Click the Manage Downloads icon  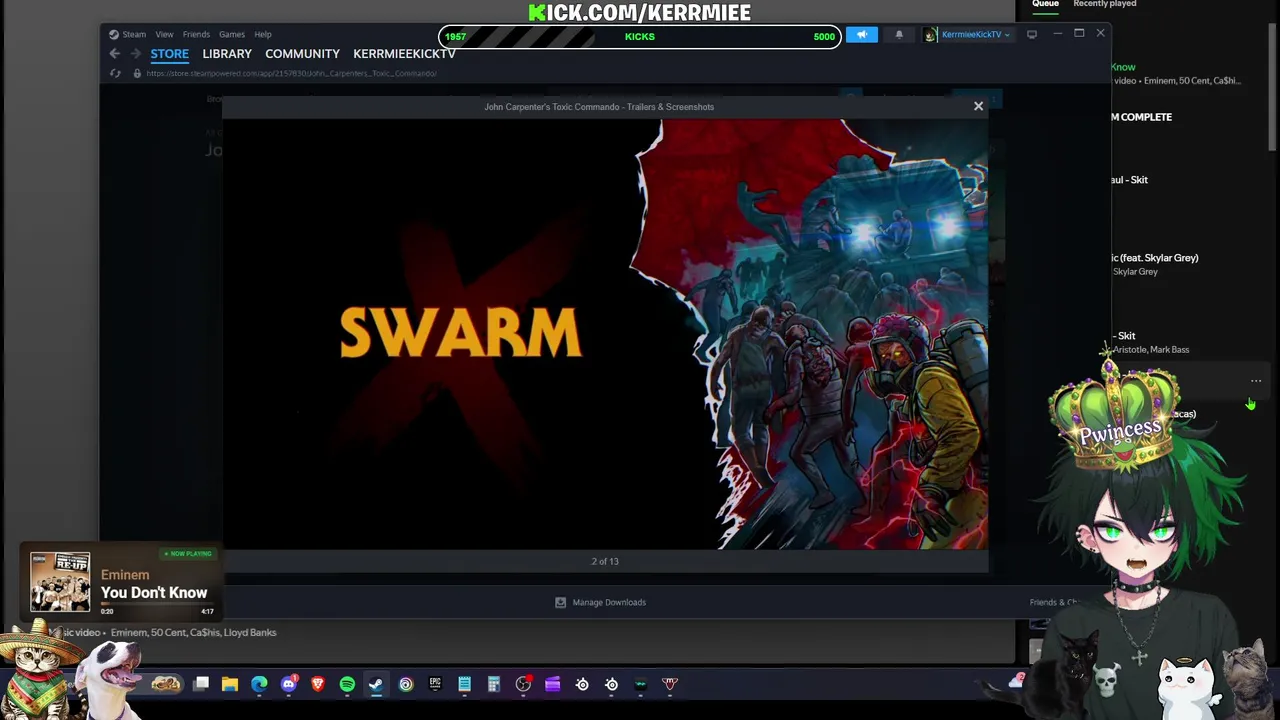point(560,602)
